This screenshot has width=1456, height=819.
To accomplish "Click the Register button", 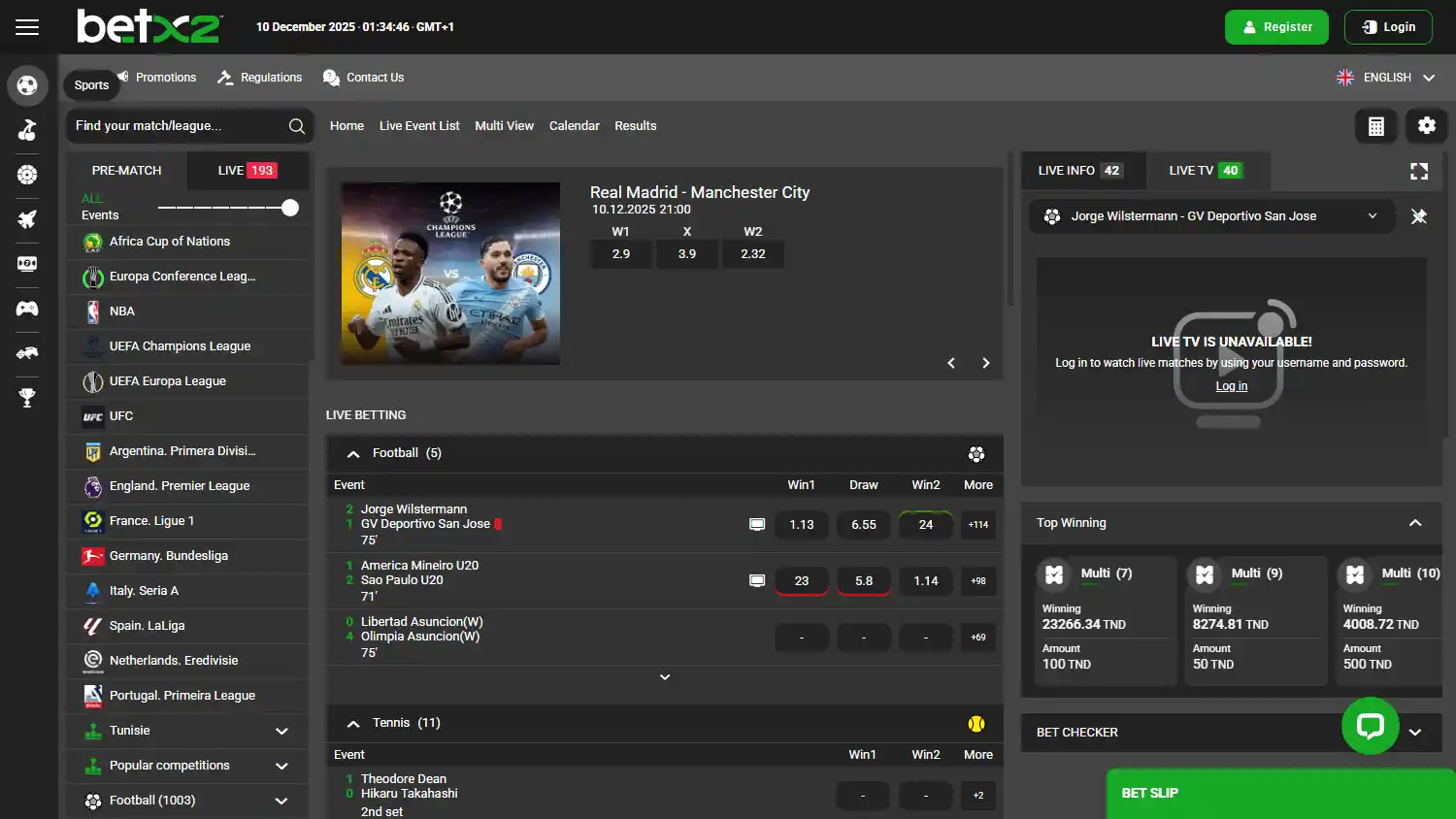I will [1276, 27].
